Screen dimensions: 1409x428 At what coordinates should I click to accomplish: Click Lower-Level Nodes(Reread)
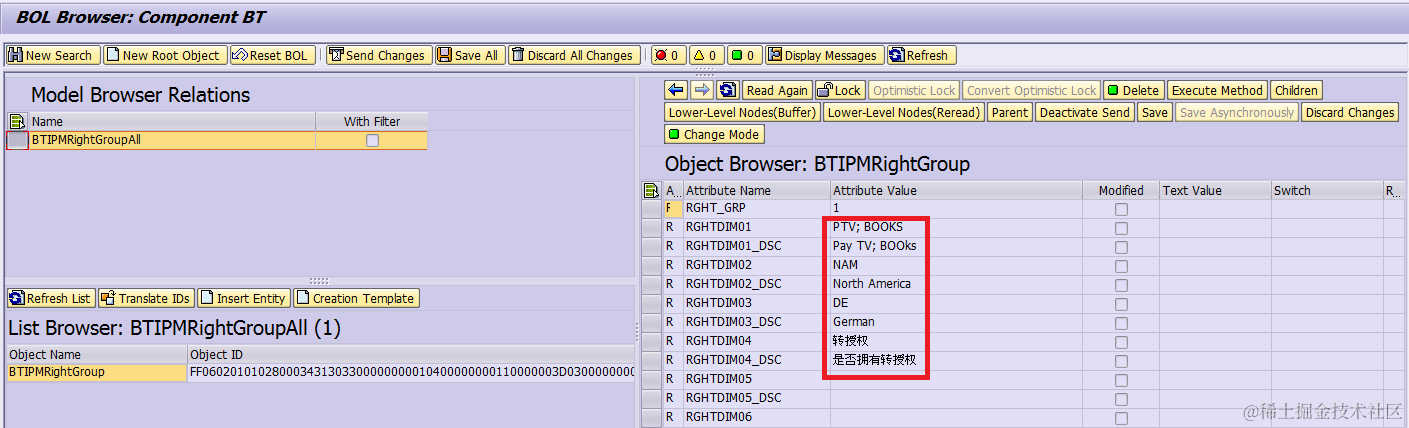(904, 112)
